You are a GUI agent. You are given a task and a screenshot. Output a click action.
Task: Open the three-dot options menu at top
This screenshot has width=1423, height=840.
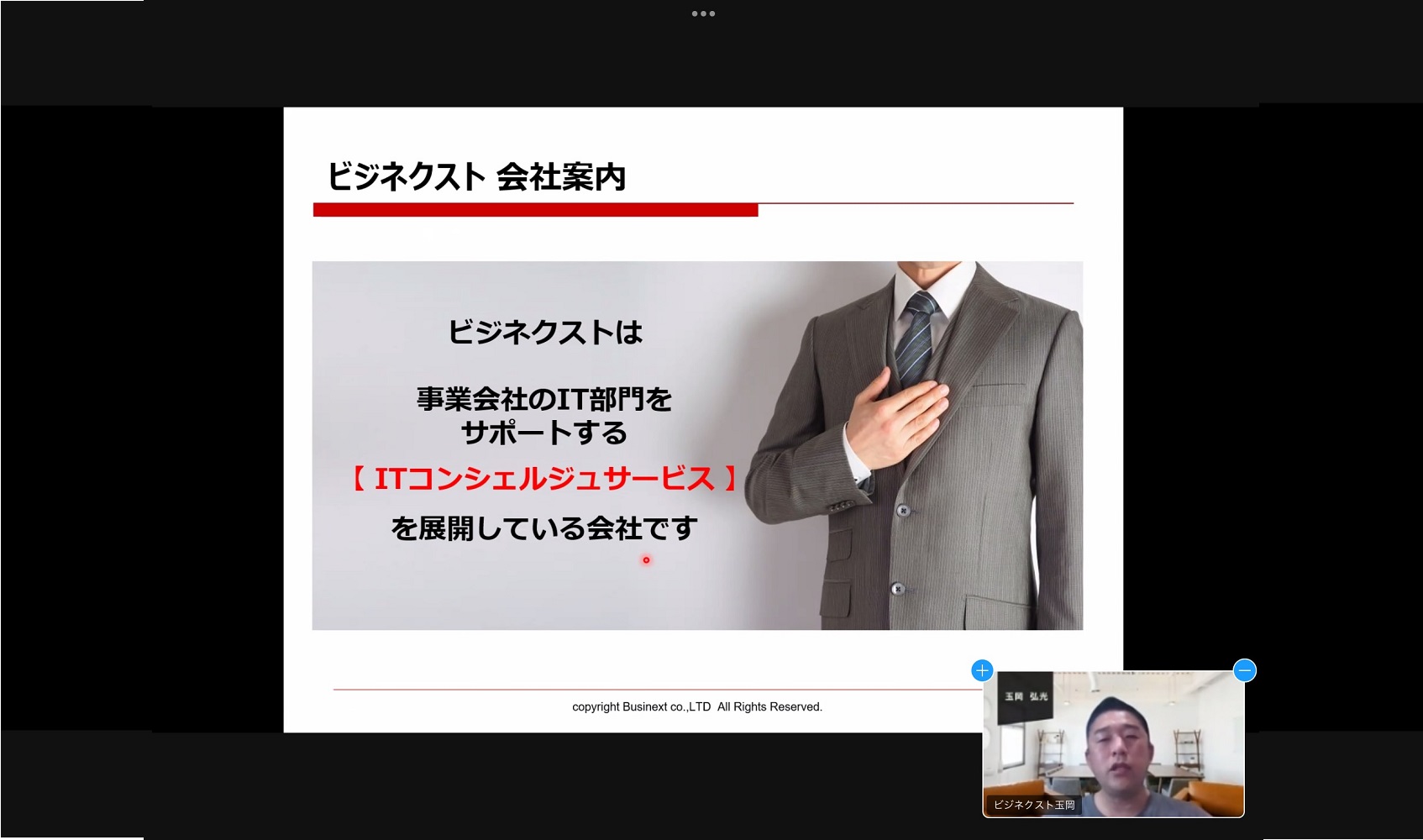pyautogui.click(x=703, y=13)
